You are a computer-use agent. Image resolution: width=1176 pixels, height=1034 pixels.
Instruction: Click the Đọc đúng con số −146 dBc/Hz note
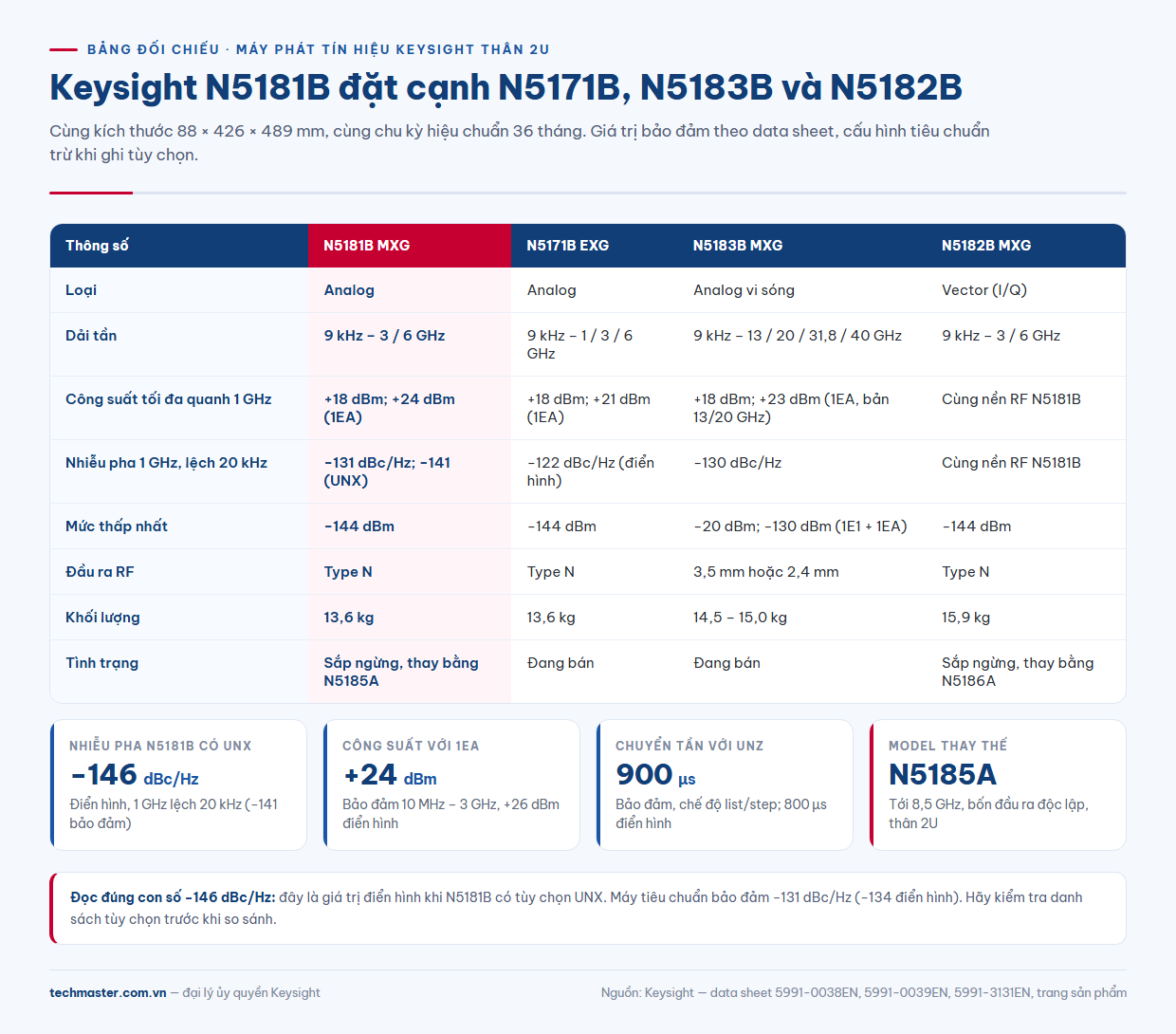(588, 908)
